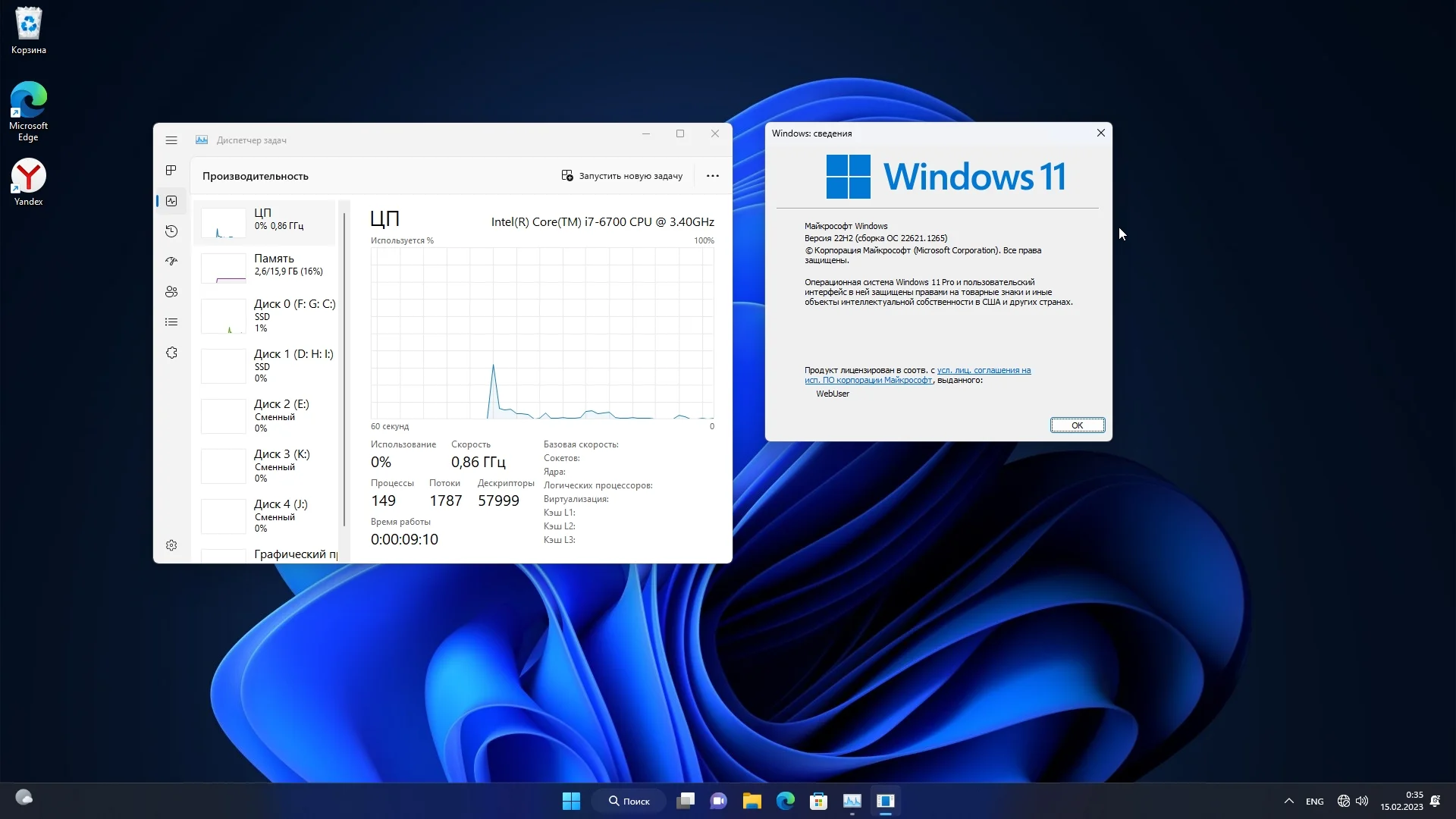Screen dimensions: 1456x819
Task: Open the Microsoft license terms link
Action: tap(984, 371)
